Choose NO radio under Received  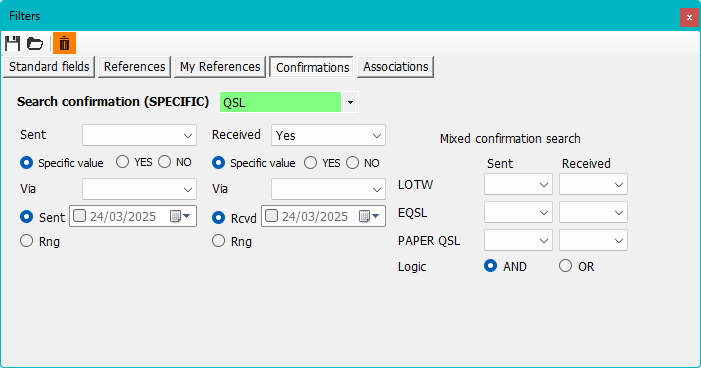coord(352,163)
